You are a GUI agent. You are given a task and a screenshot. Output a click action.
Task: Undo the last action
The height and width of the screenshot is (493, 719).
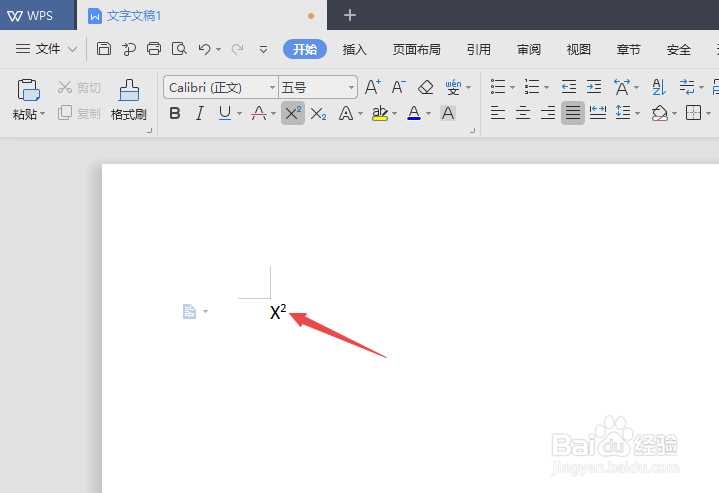(x=205, y=49)
